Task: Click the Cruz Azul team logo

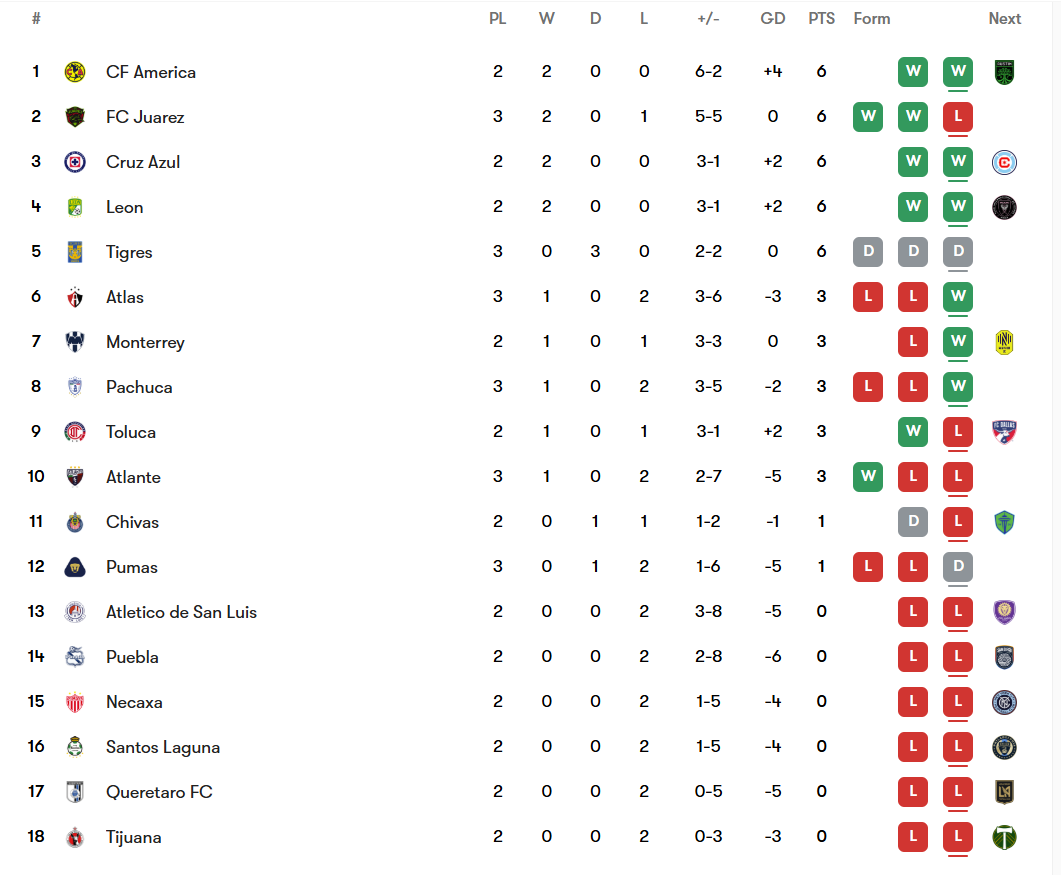Action: (x=74, y=162)
